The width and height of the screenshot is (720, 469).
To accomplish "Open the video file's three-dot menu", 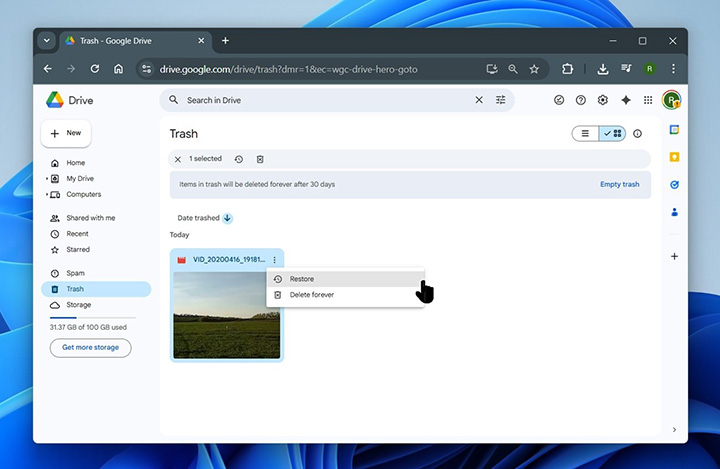I will [x=275, y=260].
